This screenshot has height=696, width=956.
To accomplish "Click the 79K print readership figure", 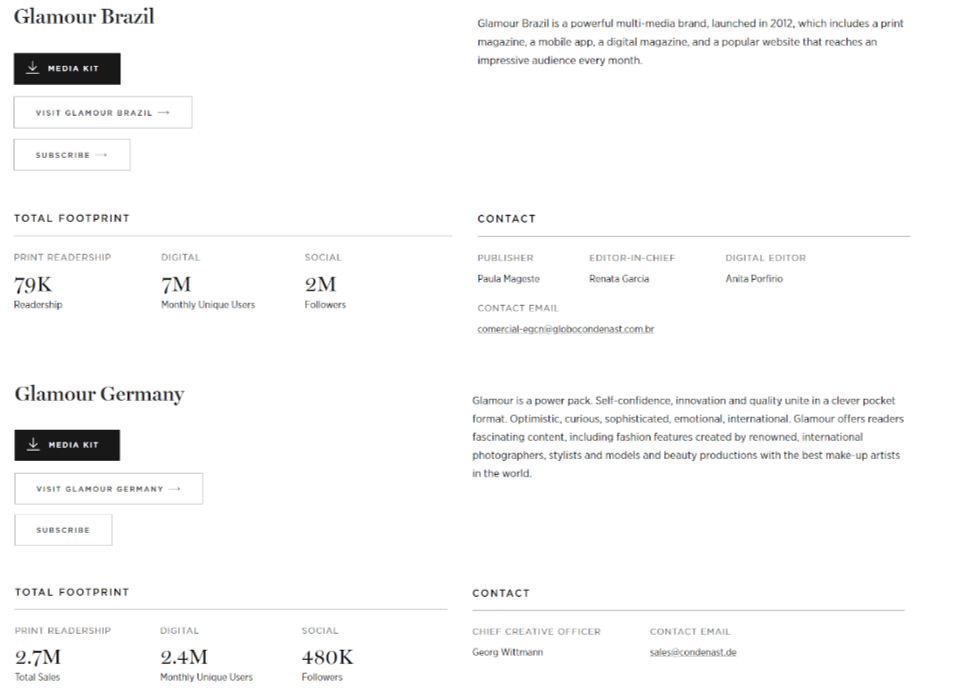I will coord(33,285).
